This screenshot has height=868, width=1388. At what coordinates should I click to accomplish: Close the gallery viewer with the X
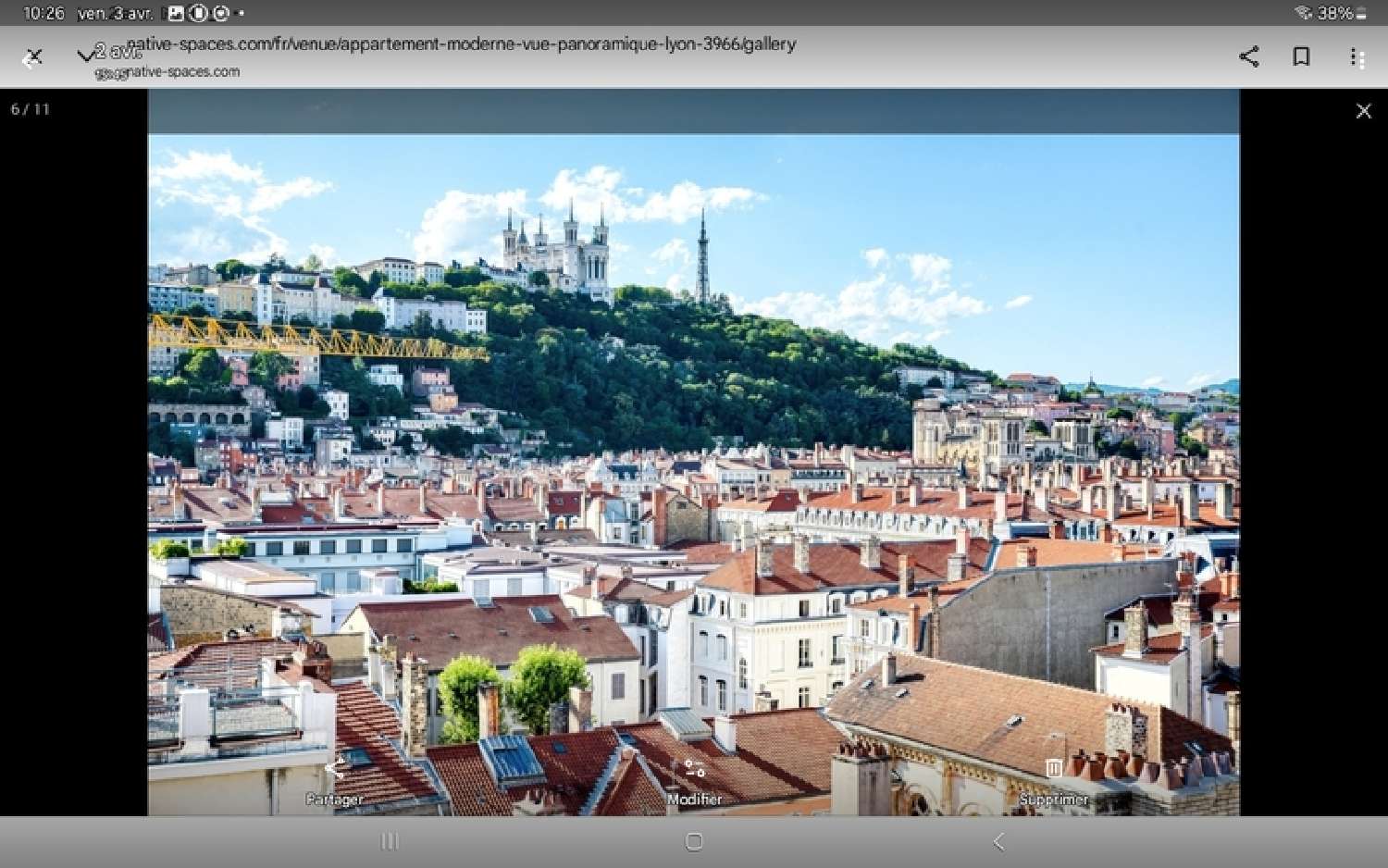click(1363, 110)
